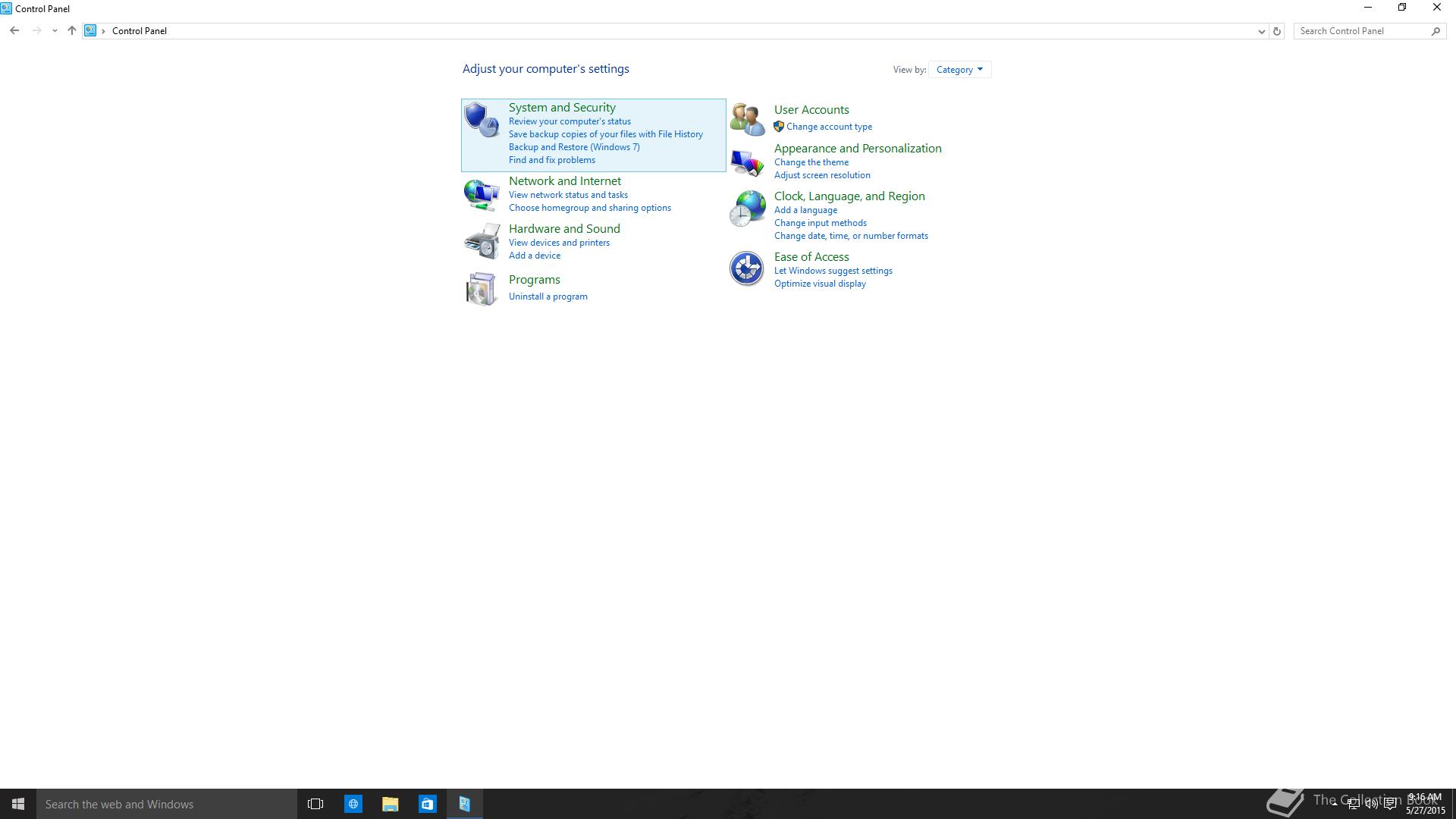Click the Up one level arrow
1456x819 pixels.
pyautogui.click(x=72, y=31)
